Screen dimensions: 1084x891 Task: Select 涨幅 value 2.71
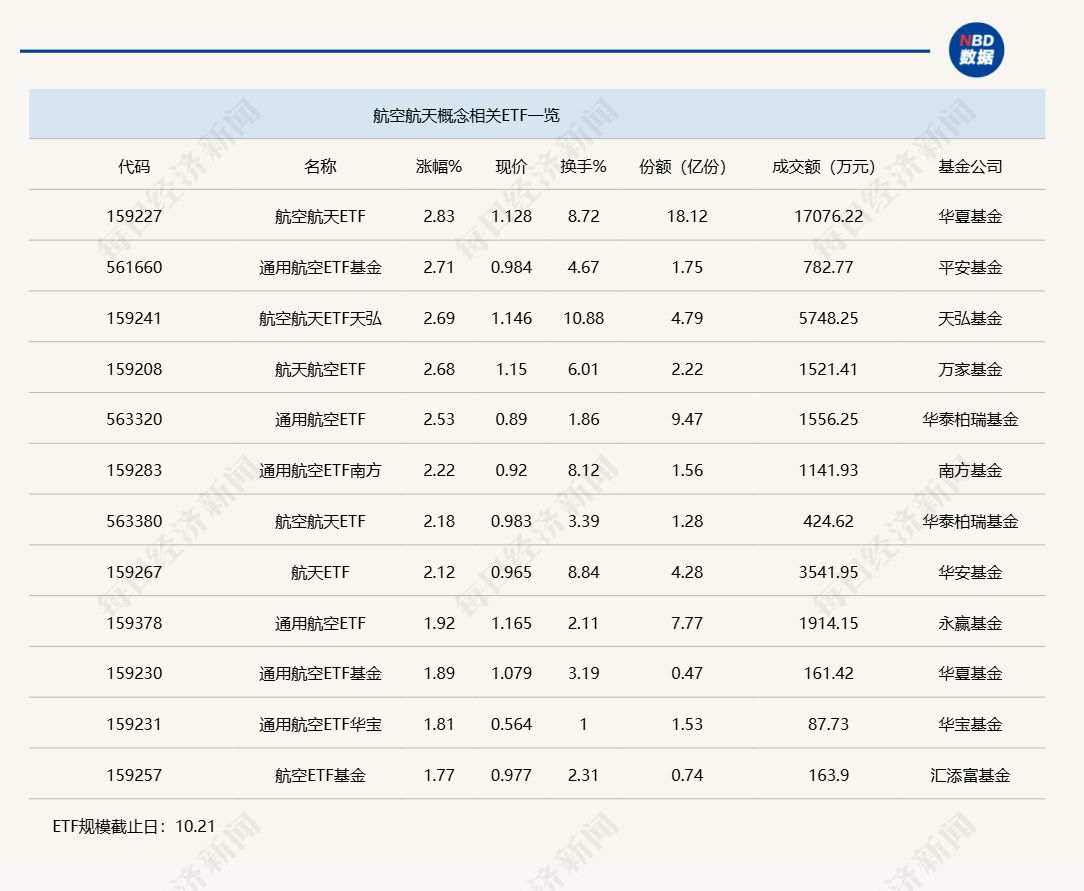(439, 268)
